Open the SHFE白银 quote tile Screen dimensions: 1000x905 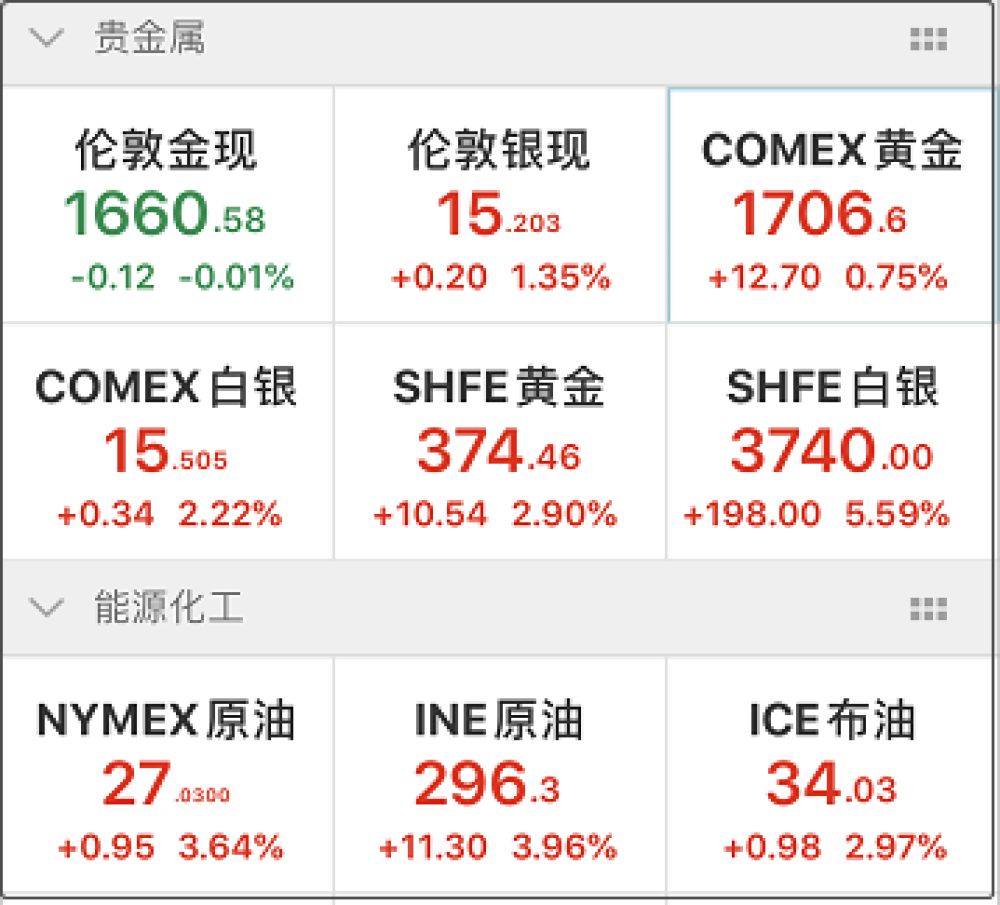[x=830, y=441]
